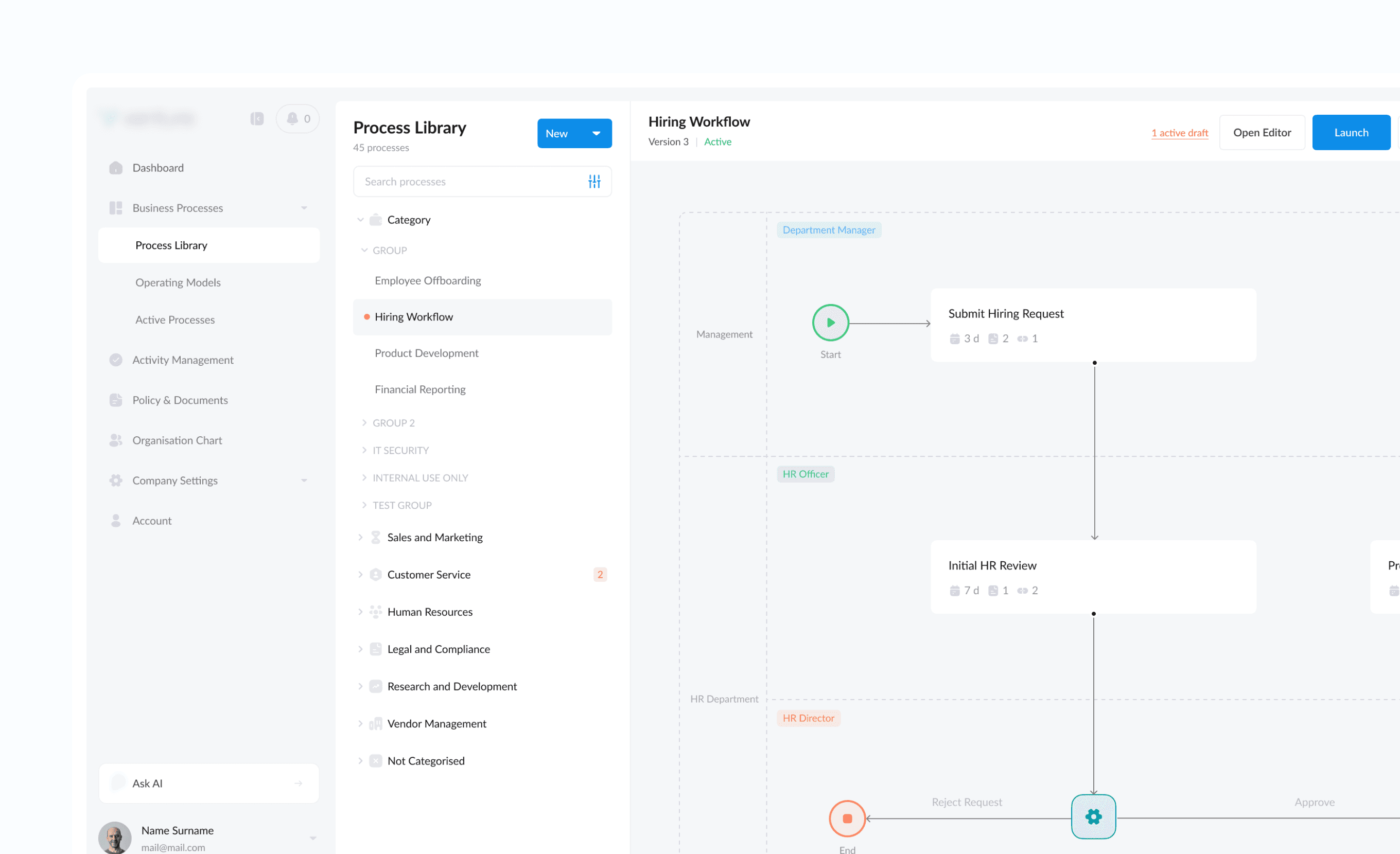Click into the Search processes field
The height and width of the screenshot is (854, 1400).
[482, 182]
